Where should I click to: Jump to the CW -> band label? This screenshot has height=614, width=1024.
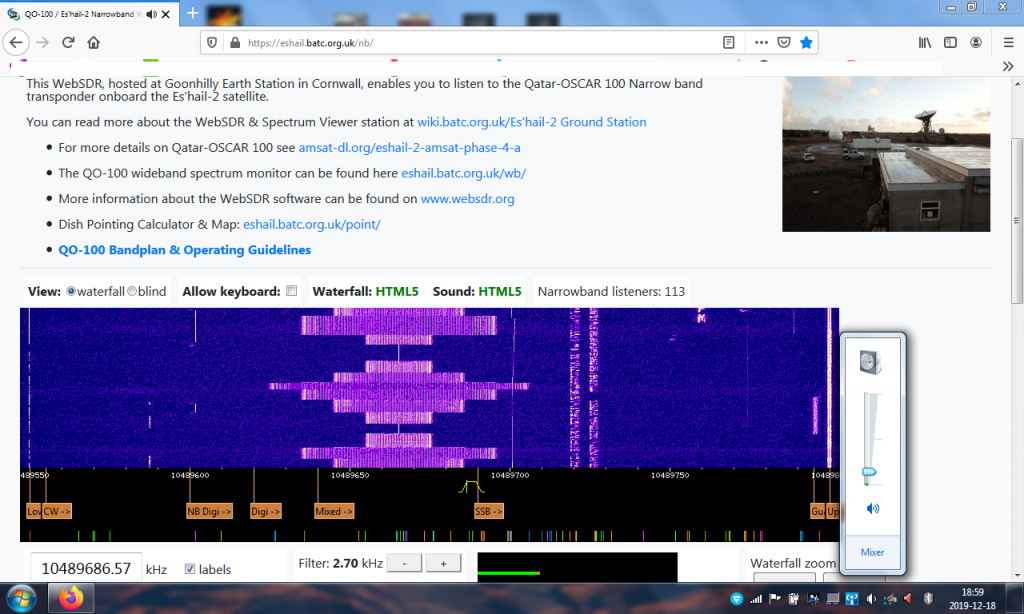(57, 511)
